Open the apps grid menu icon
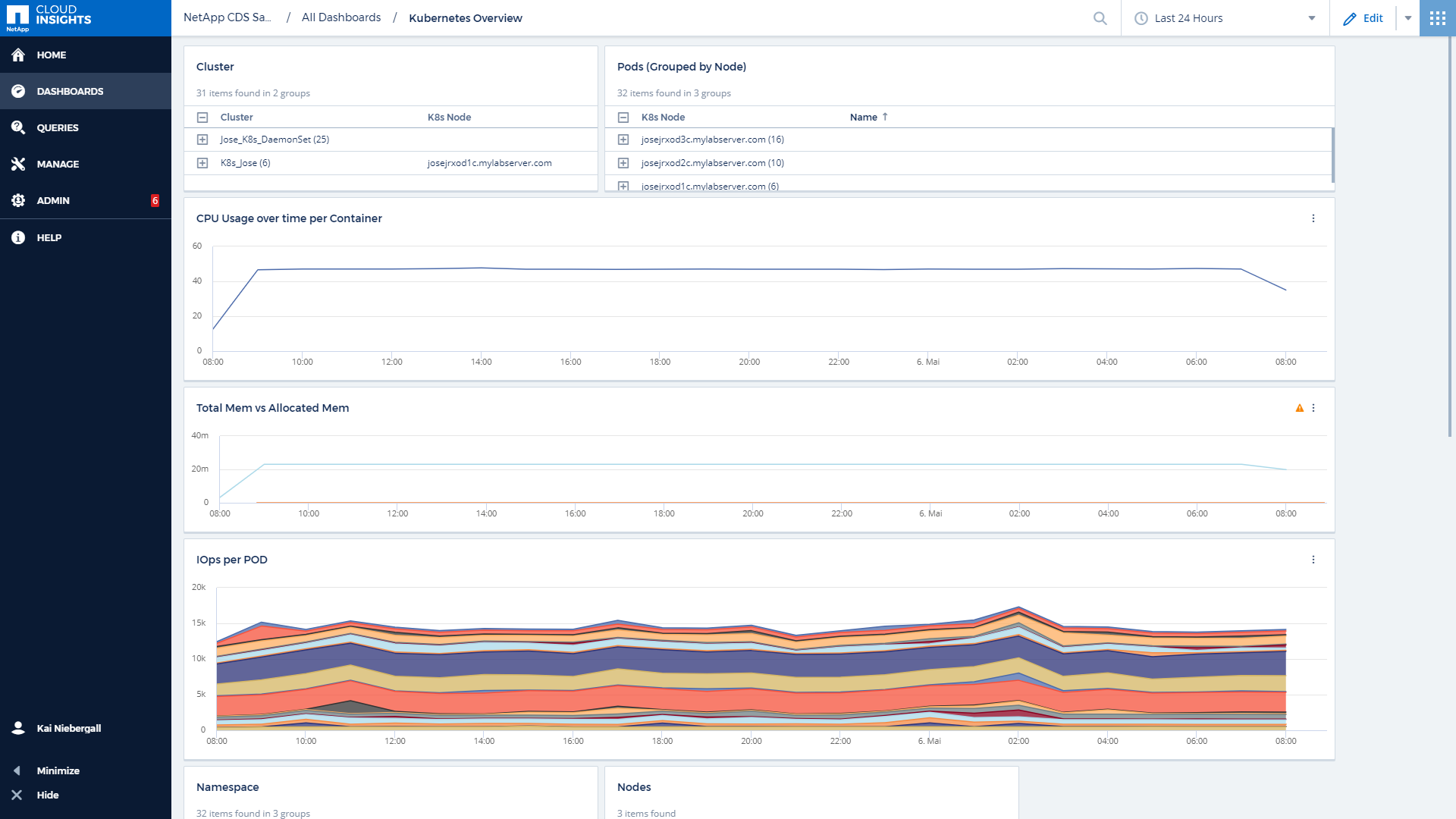1456x819 pixels. (x=1437, y=18)
